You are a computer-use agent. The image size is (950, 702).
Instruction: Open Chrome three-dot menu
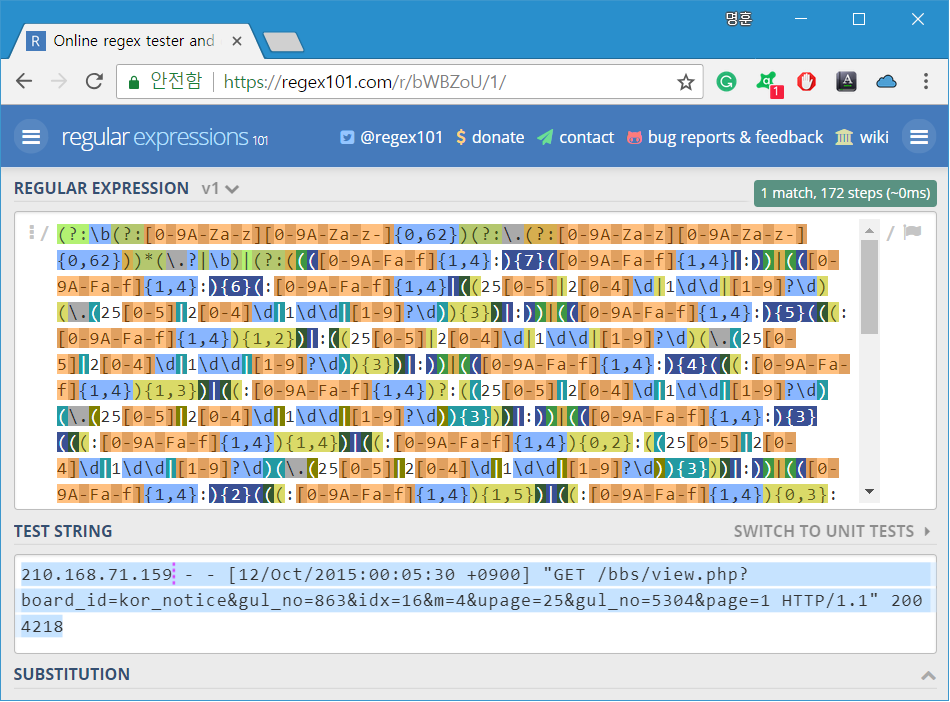click(x=925, y=81)
